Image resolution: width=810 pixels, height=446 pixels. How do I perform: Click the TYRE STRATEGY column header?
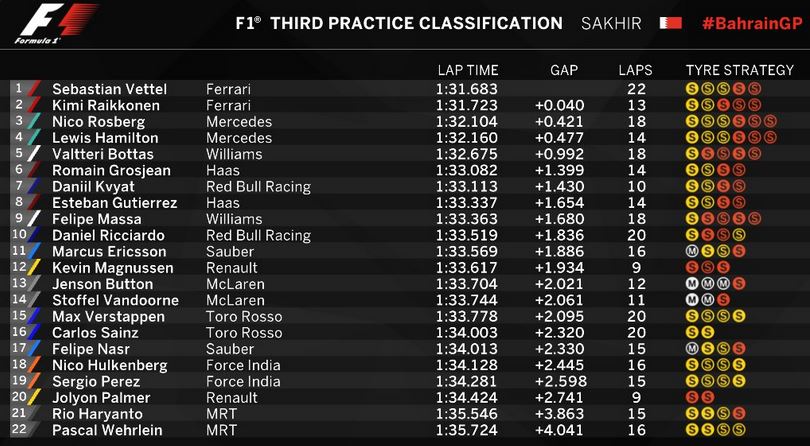(739, 70)
